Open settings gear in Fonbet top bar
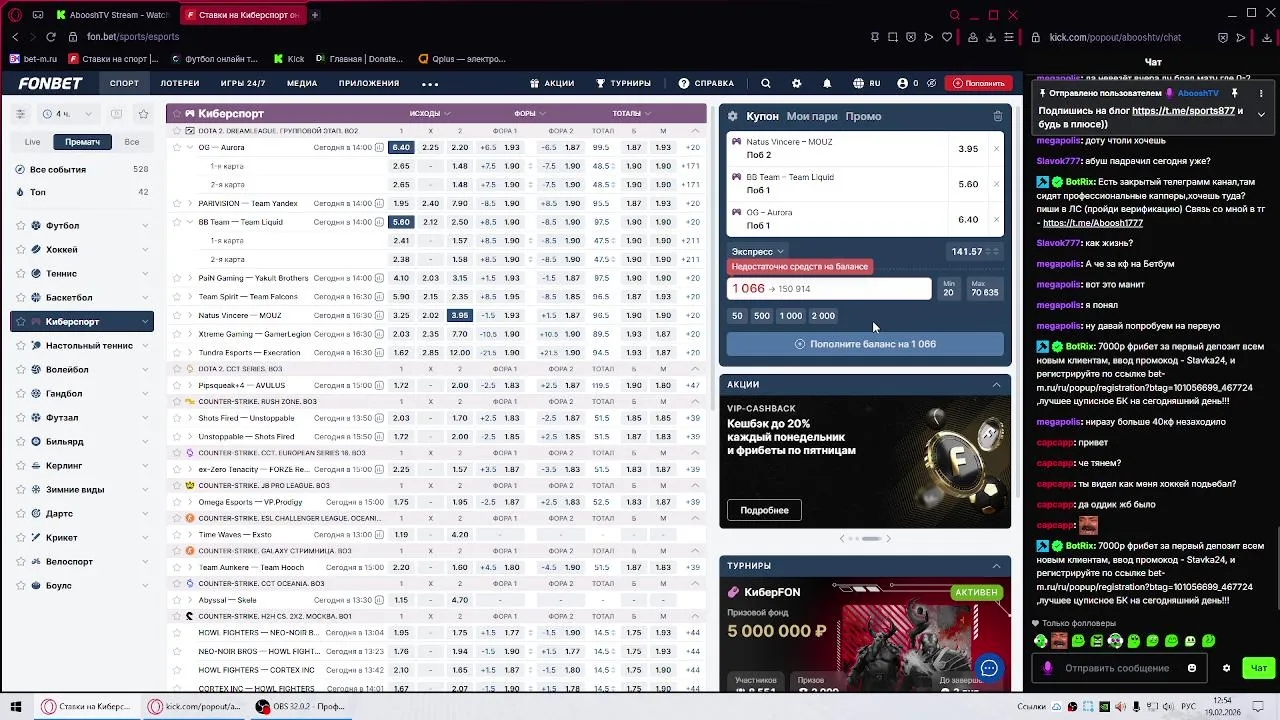 click(796, 83)
